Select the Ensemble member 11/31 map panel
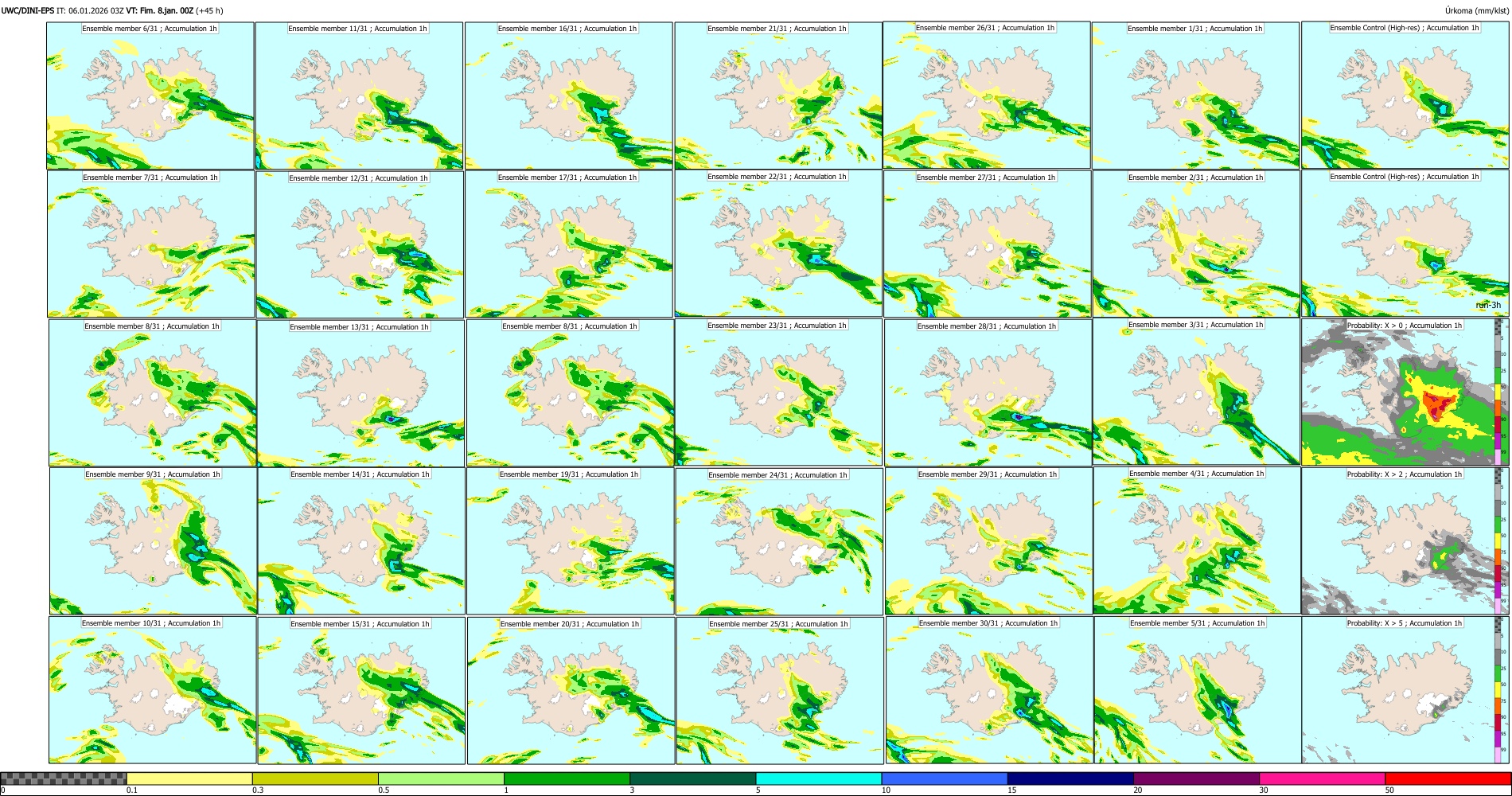This screenshot has width=1512, height=796. coord(359,96)
